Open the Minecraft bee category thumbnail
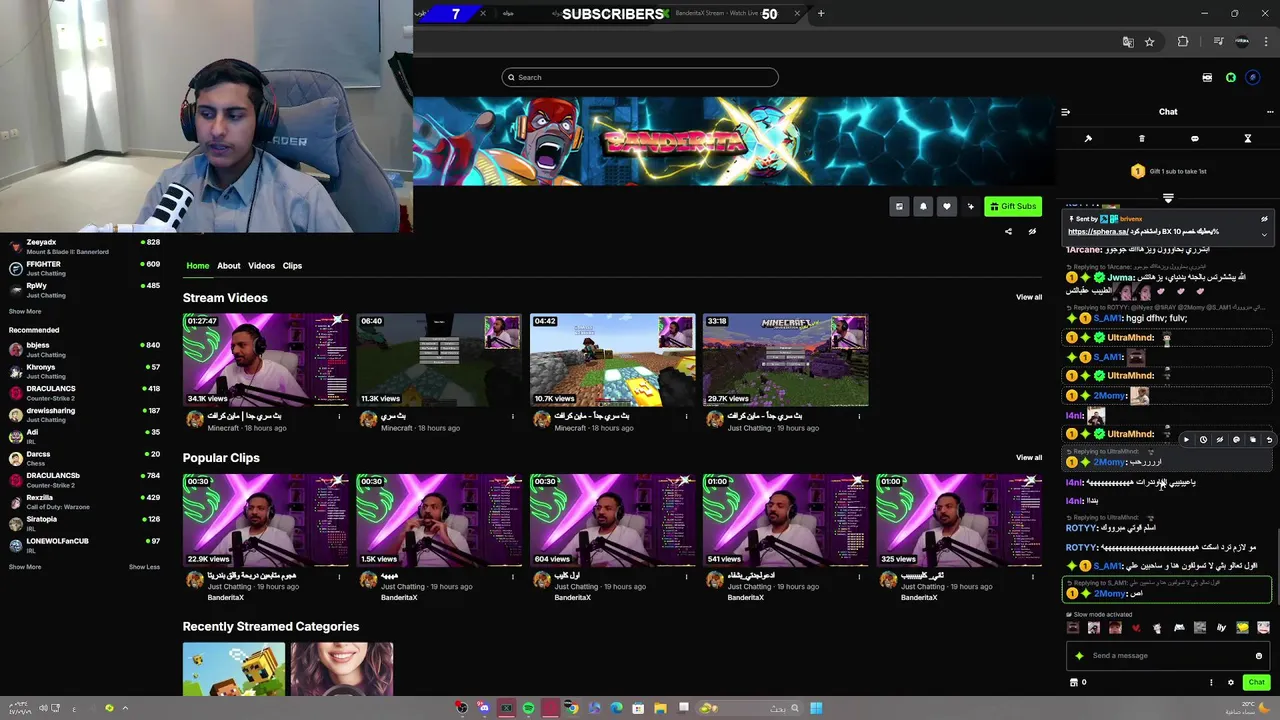Viewport: 1280px width, 720px height. pos(234,669)
